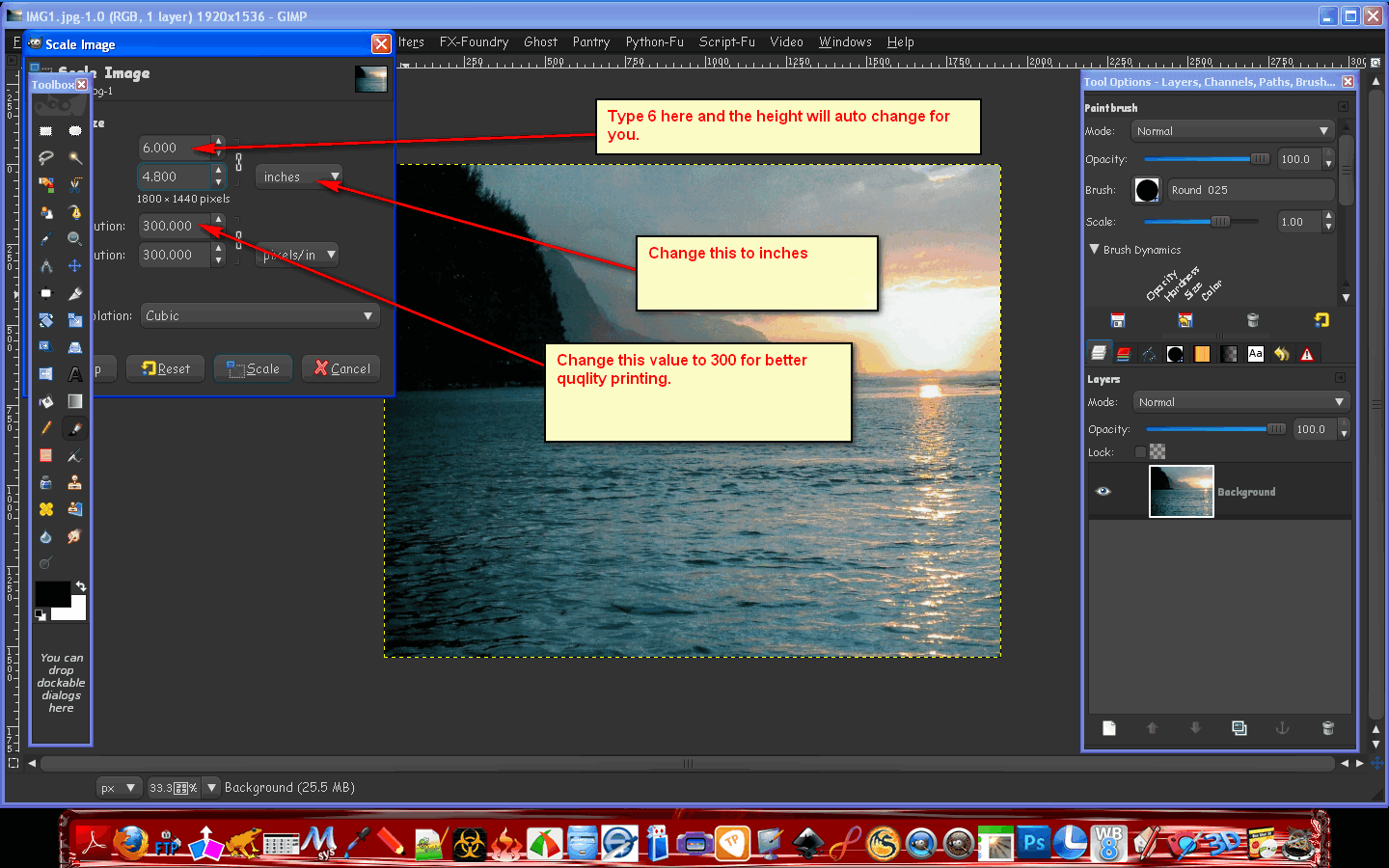Click the X resolution field showing 300.000
This screenshot has height=868, width=1389.
(x=175, y=226)
